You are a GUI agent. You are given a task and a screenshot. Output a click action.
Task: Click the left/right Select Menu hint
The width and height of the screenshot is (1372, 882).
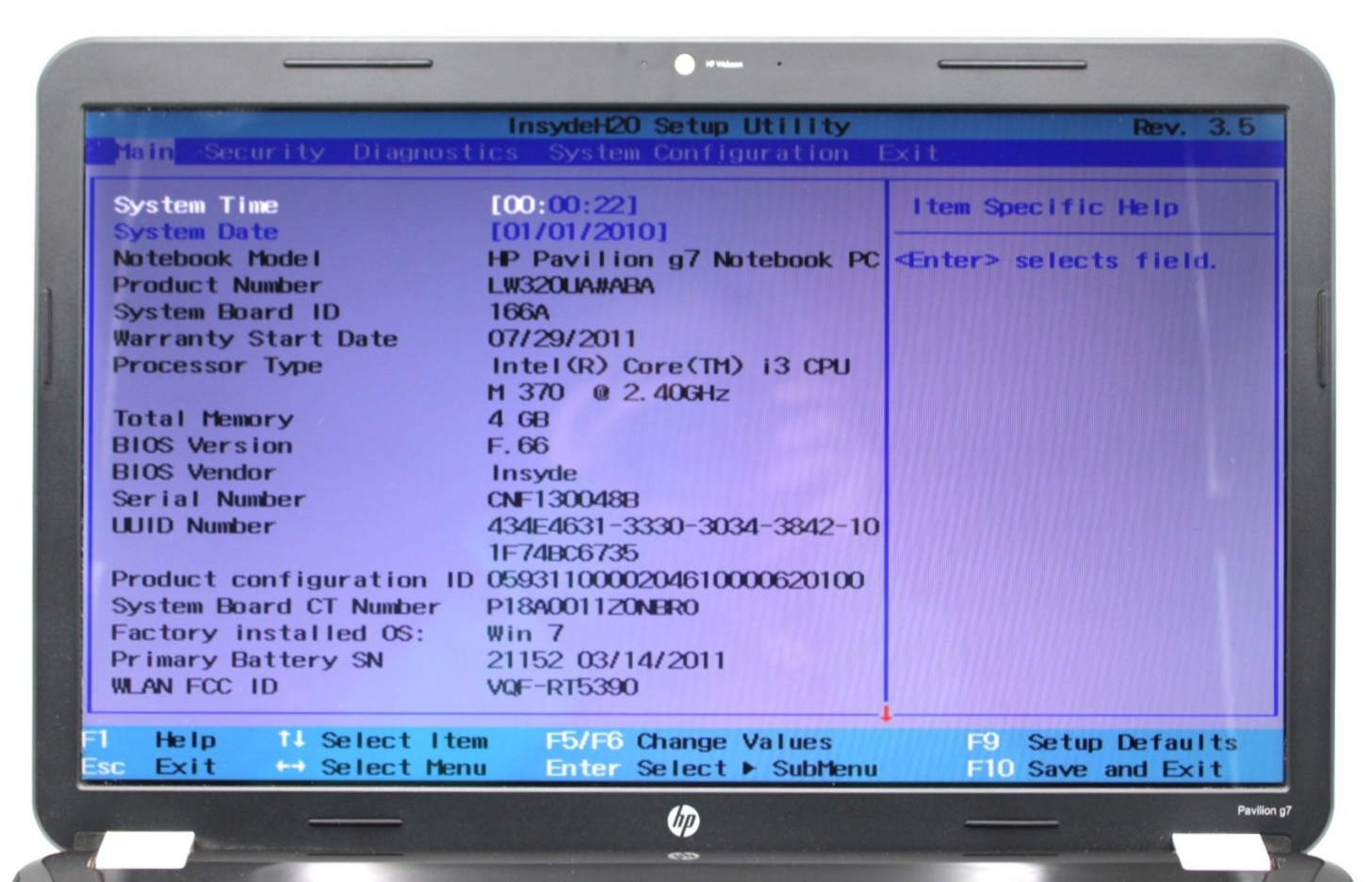(383, 767)
